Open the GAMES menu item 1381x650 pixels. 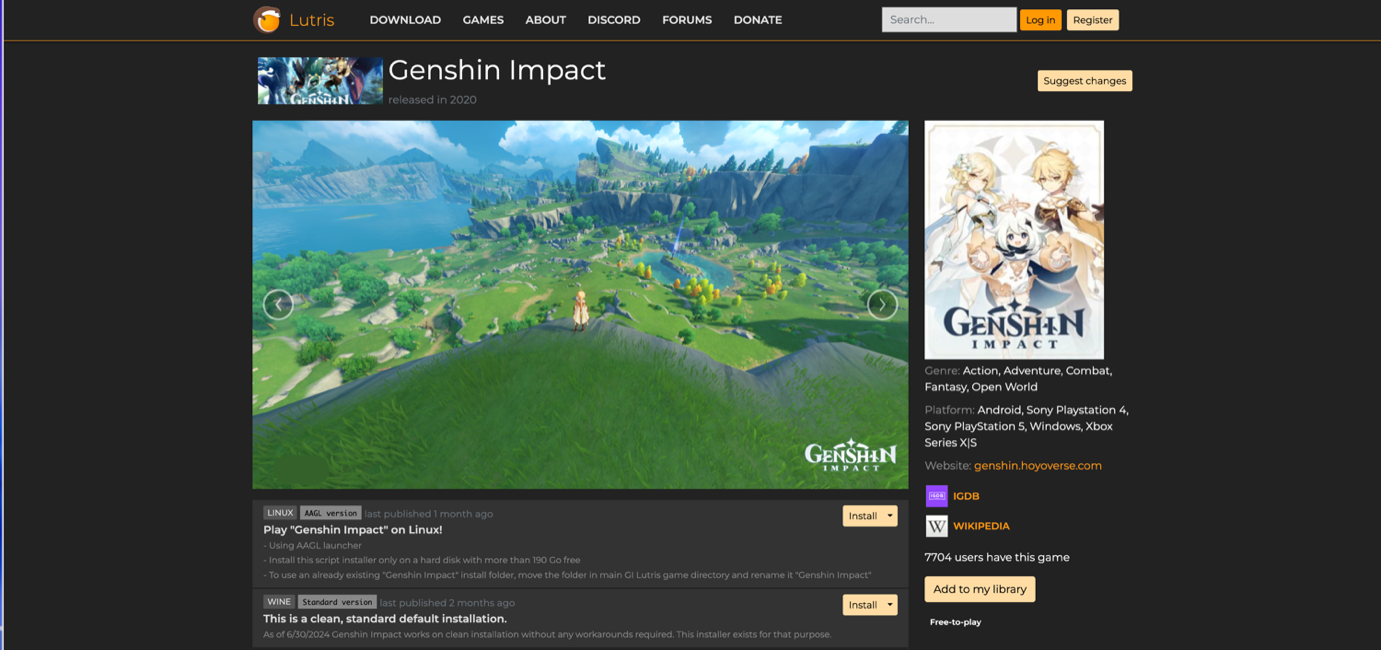(x=483, y=20)
